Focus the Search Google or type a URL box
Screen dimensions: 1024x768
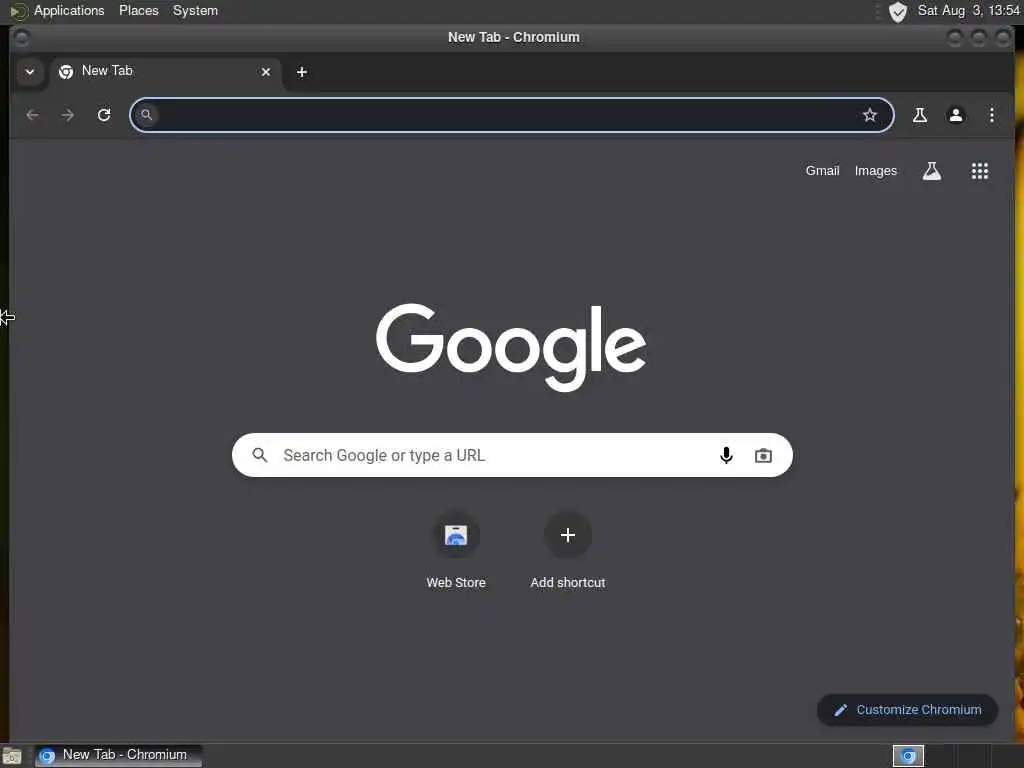coord(512,455)
